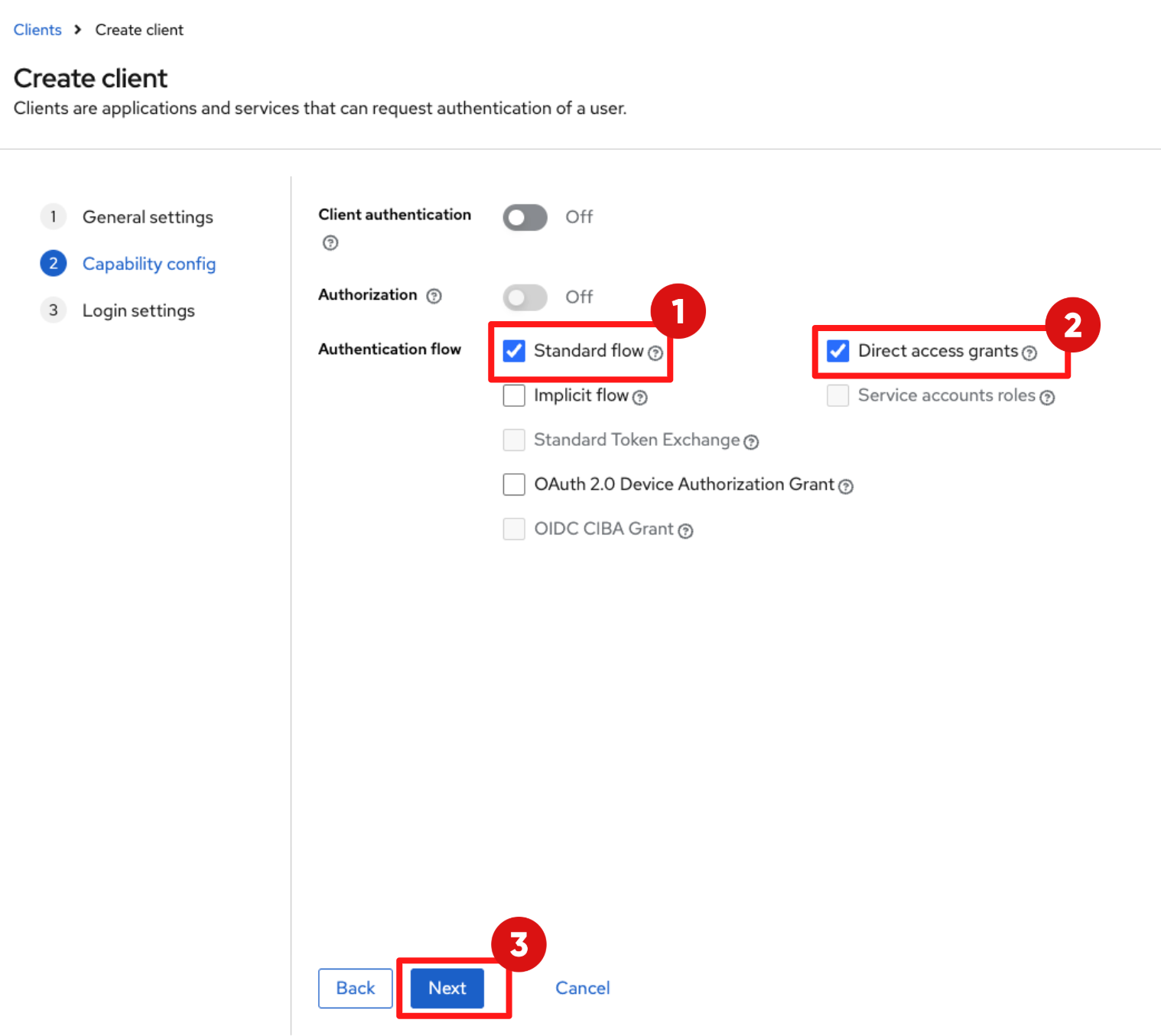Screen dimensions: 1161x1036
Task: Open Direct access grants help icon
Action: (1029, 352)
